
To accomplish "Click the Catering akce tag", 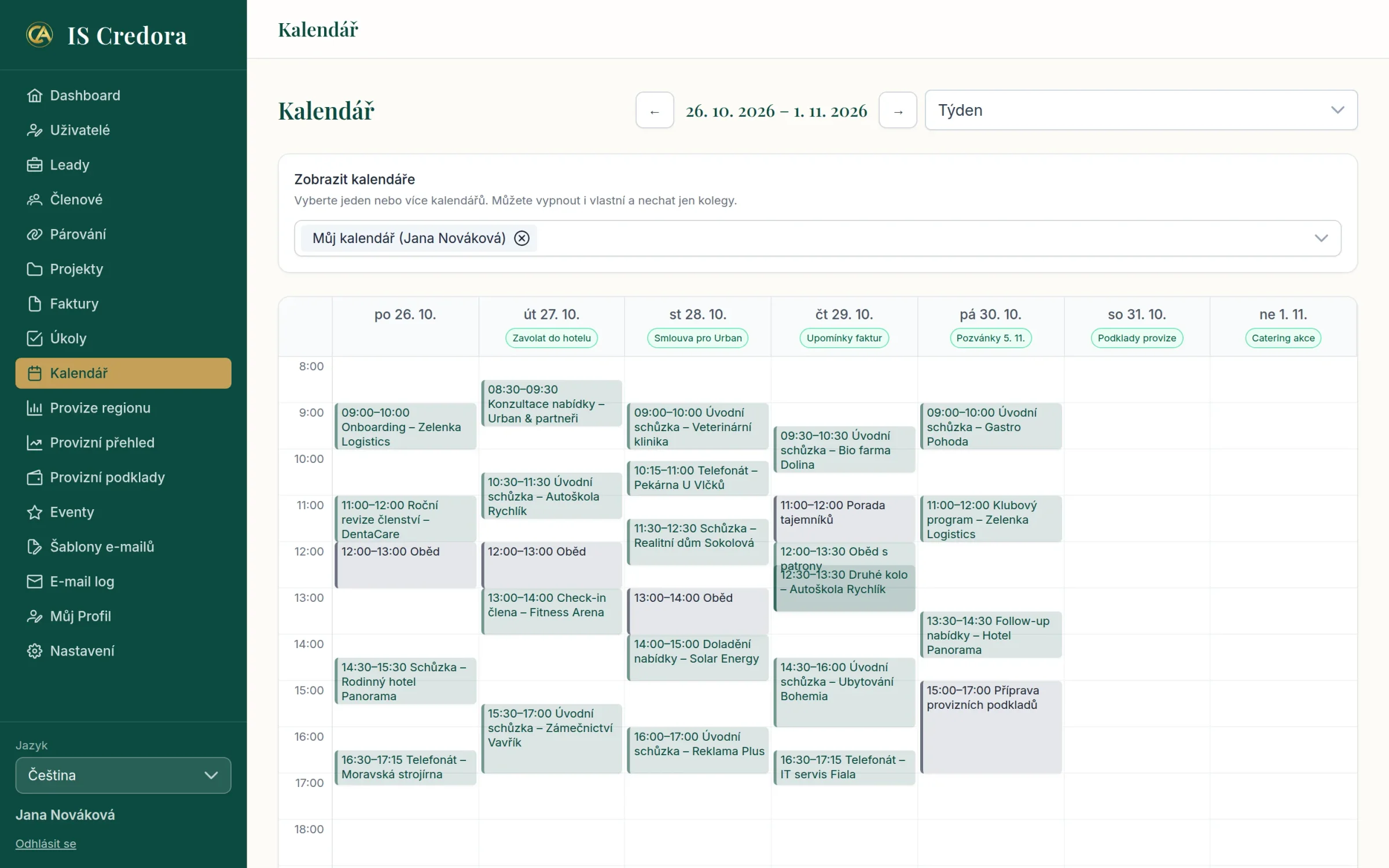I will (x=1283, y=338).
